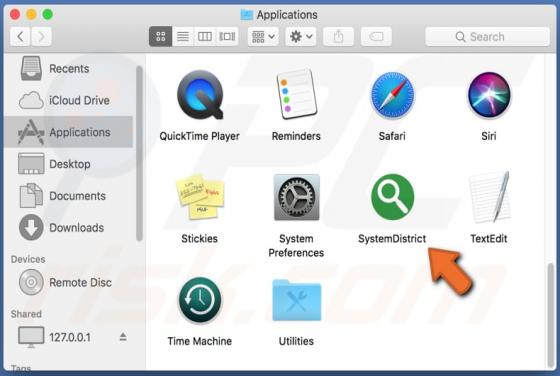Switch to gallery view
This screenshot has width=560, height=376.
coord(227,36)
